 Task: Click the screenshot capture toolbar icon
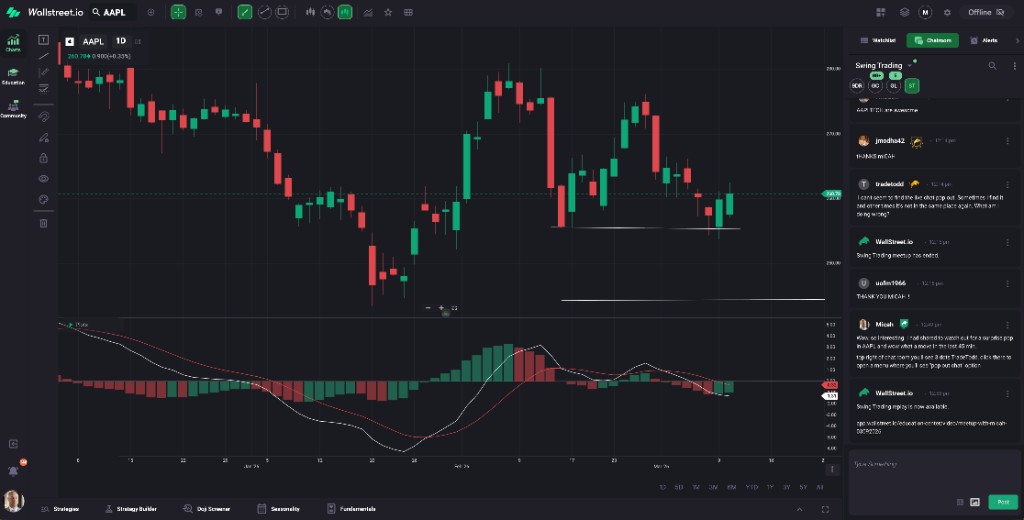coord(199,12)
